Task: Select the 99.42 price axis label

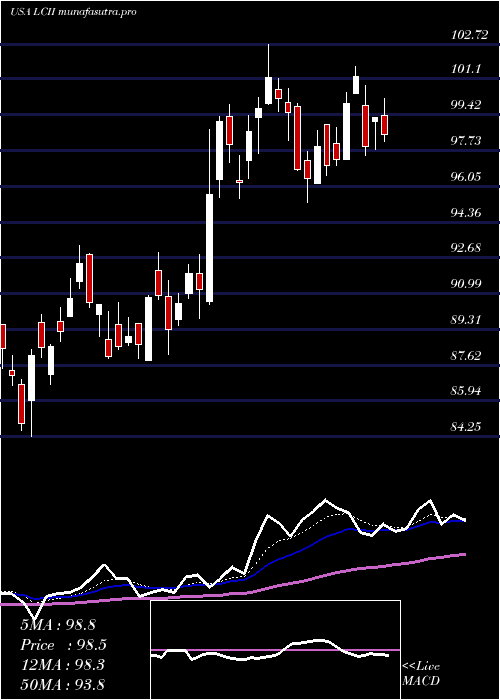Action: (x=466, y=105)
